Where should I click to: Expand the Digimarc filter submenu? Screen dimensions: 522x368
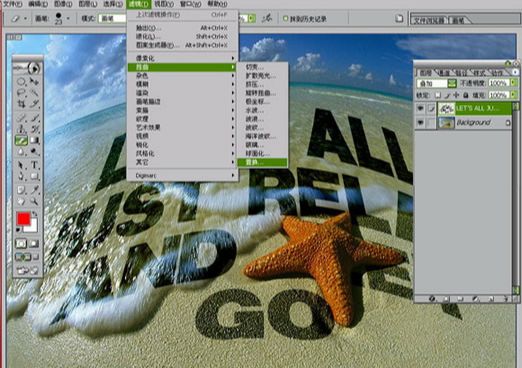pos(182,175)
